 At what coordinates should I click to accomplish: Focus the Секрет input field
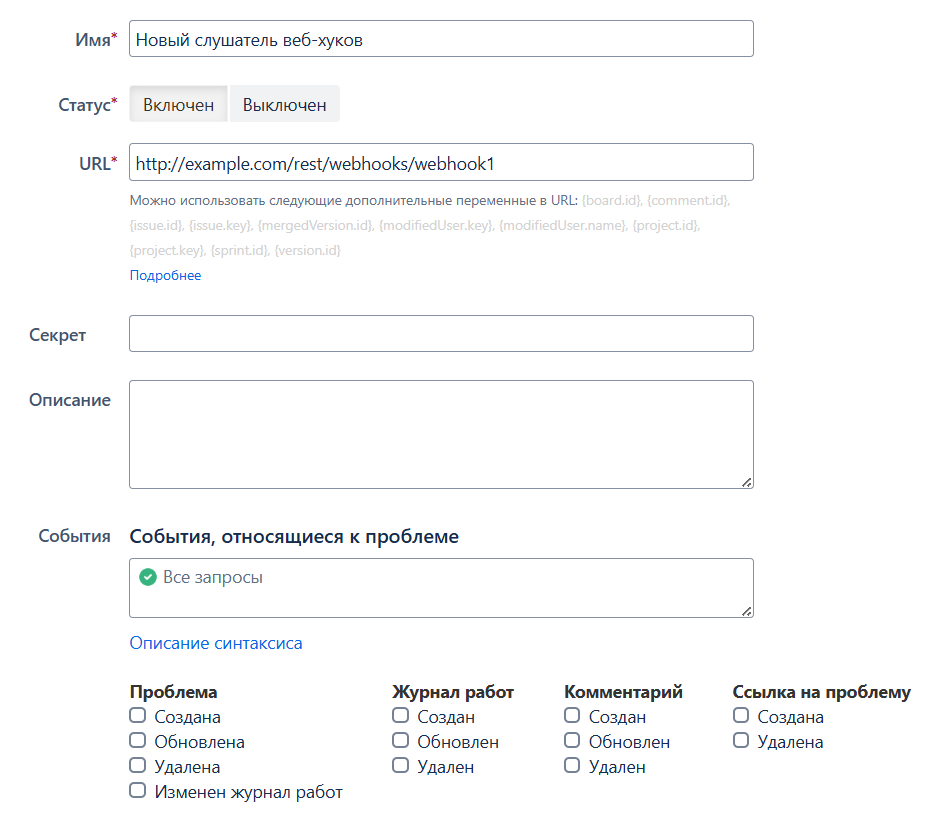click(441, 334)
